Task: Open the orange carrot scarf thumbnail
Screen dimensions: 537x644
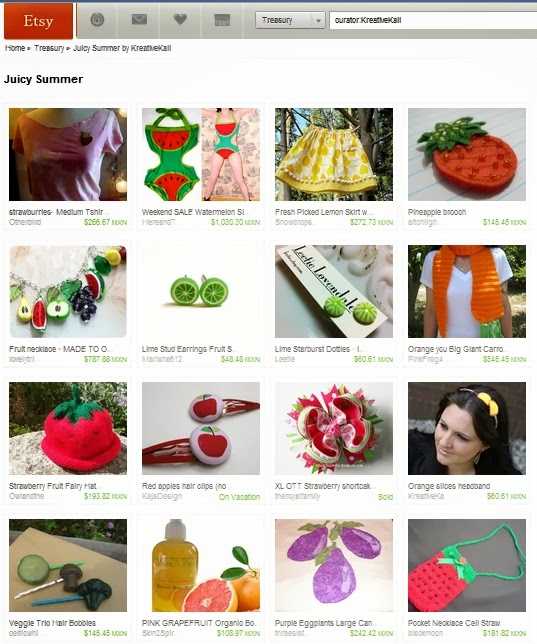Action: pyautogui.click(x=467, y=292)
